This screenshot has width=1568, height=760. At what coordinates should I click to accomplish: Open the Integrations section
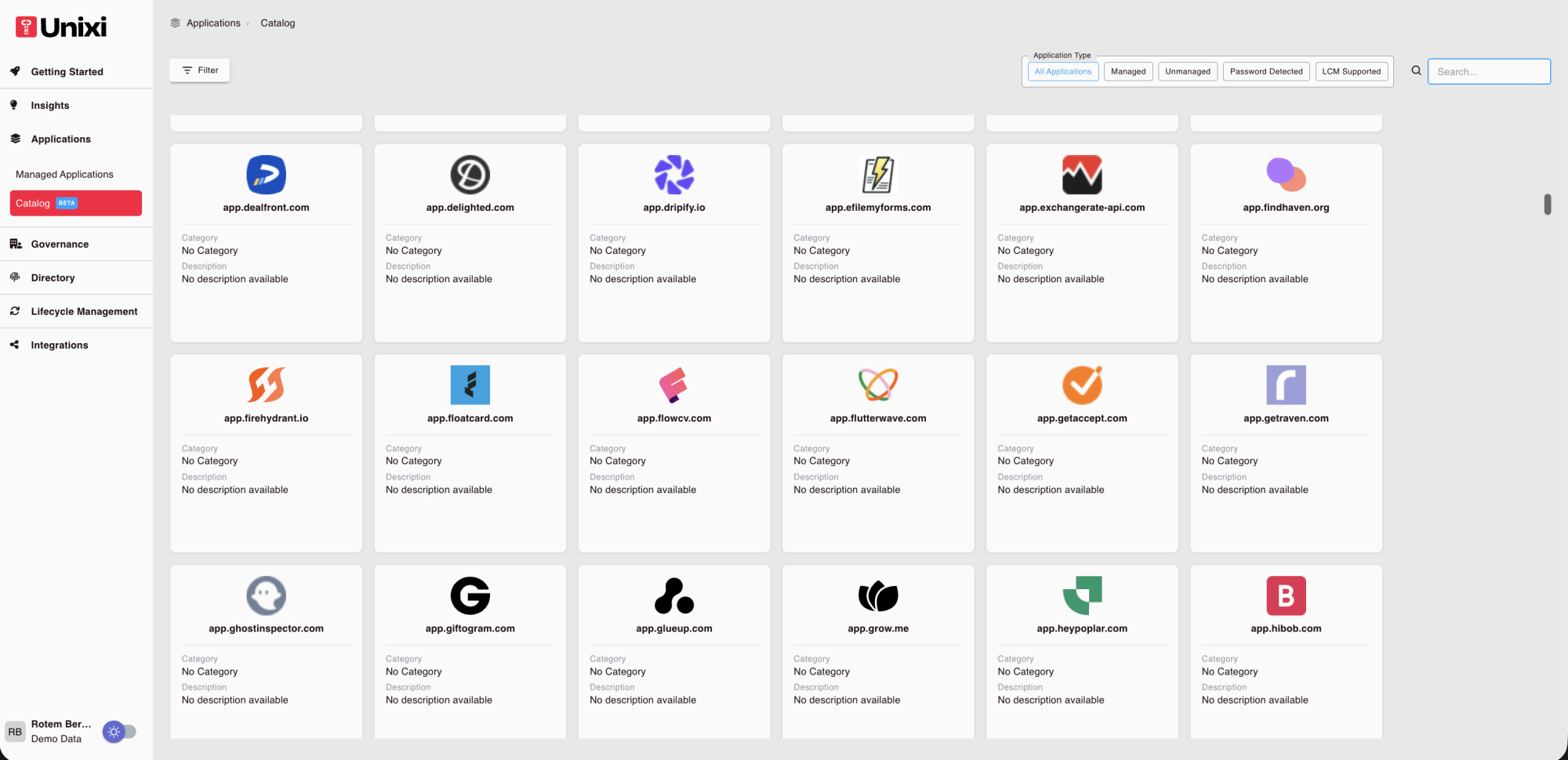pos(76,345)
